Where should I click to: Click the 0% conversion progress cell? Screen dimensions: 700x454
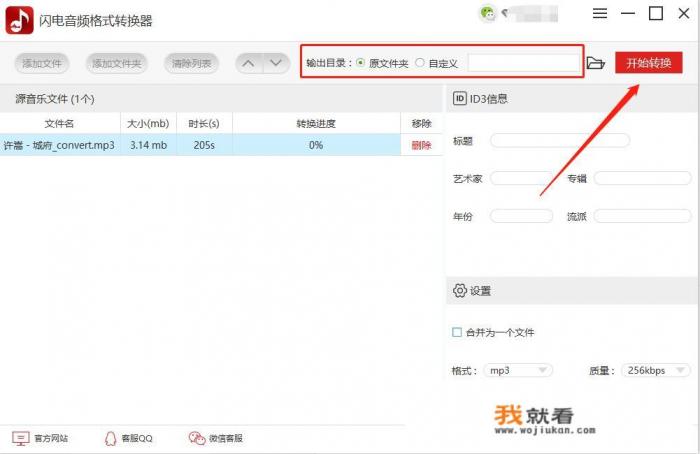coord(316,145)
